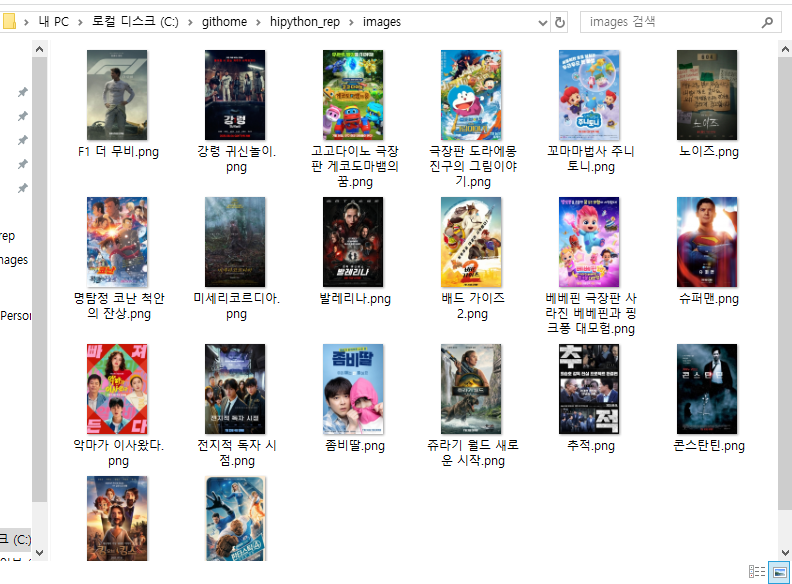Select the 좀비딸.png poster thumbnail
The width and height of the screenshot is (792, 584).
coord(353,389)
